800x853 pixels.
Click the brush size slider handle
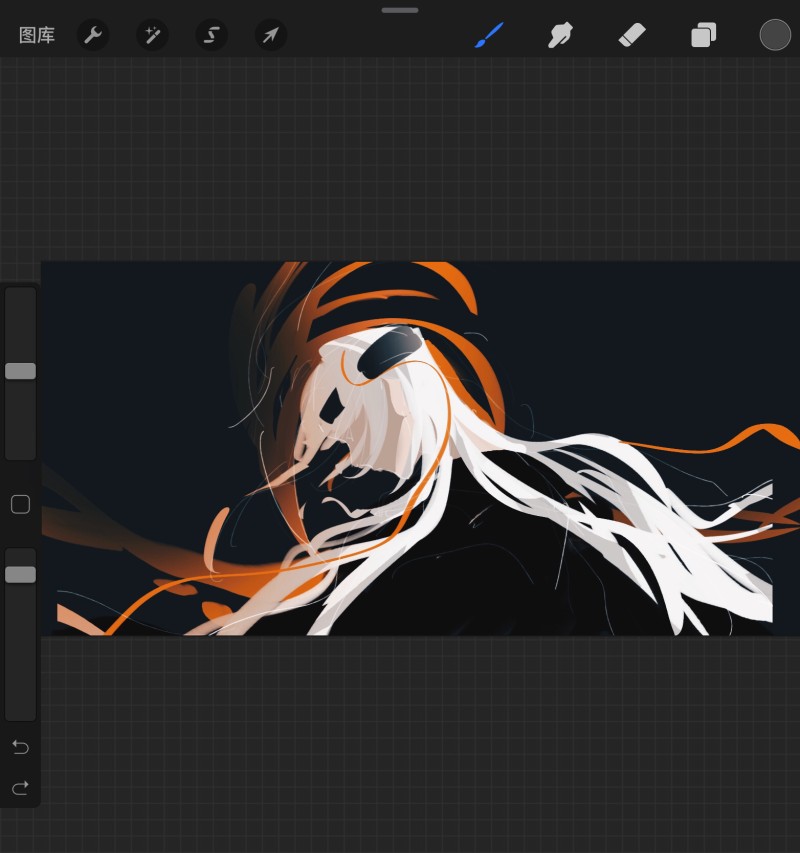pyautogui.click(x=21, y=371)
